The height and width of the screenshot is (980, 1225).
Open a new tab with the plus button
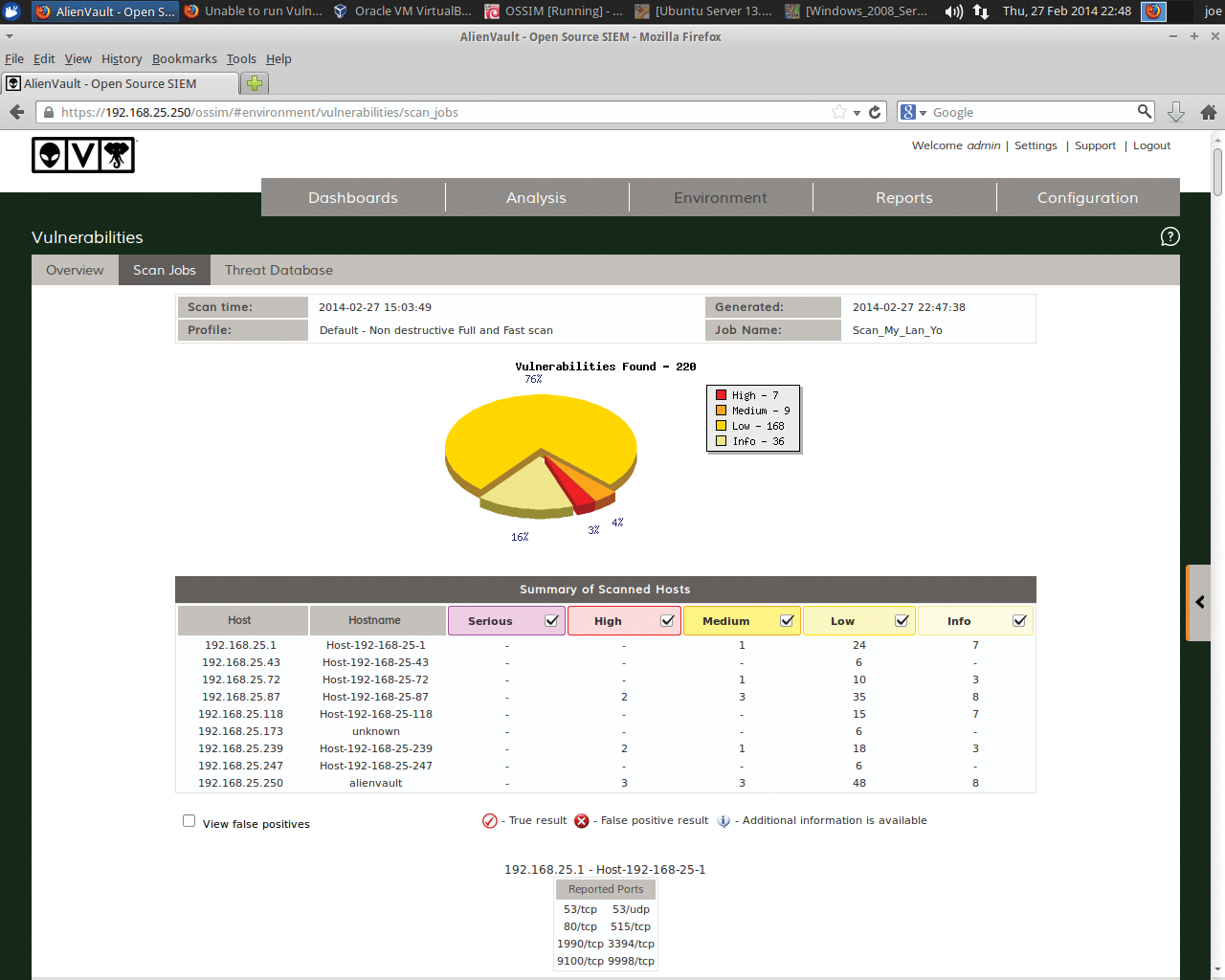[x=255, y=83]
